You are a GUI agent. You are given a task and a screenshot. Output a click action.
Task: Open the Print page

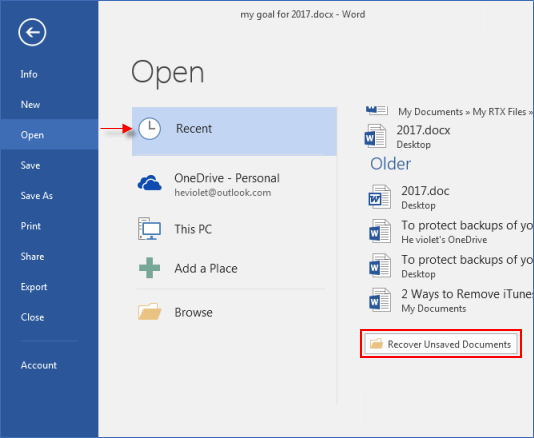point(31,226)
